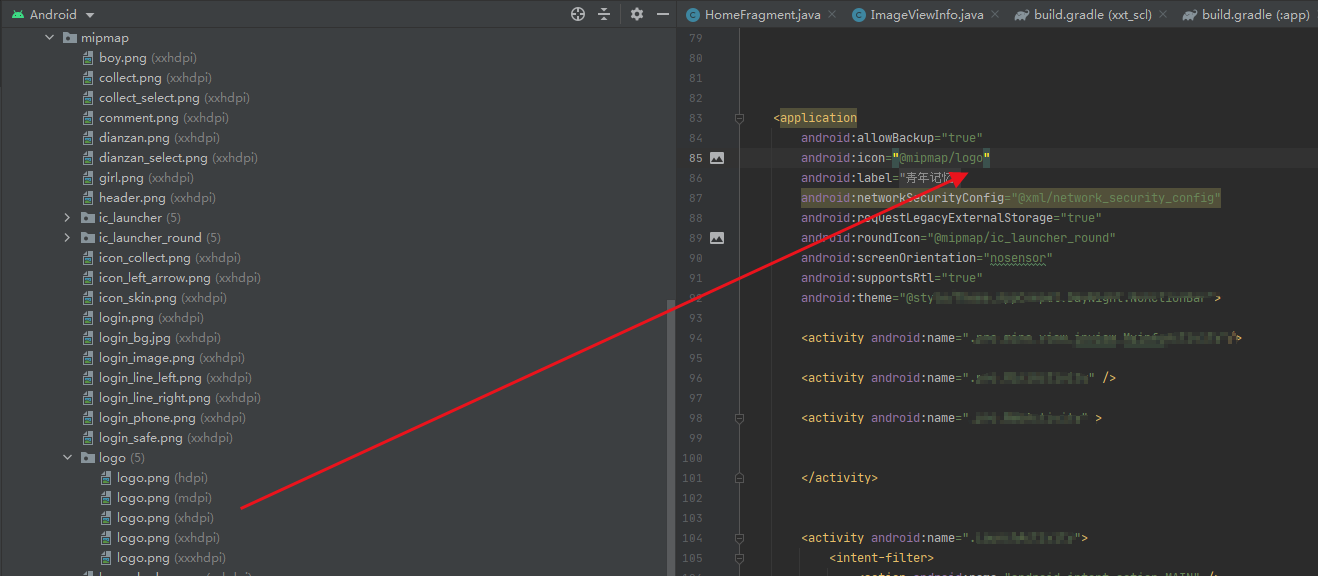Viewport: 1318px width, 576px height.
Task: Expand the ic_launcher_round folder
Action: coord(67,238)
